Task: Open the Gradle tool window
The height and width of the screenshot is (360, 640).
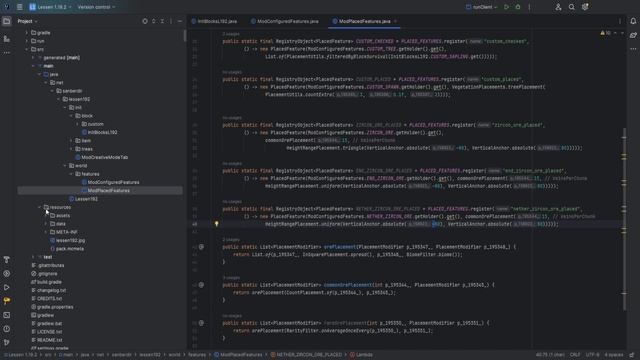Action: point(633,35)
